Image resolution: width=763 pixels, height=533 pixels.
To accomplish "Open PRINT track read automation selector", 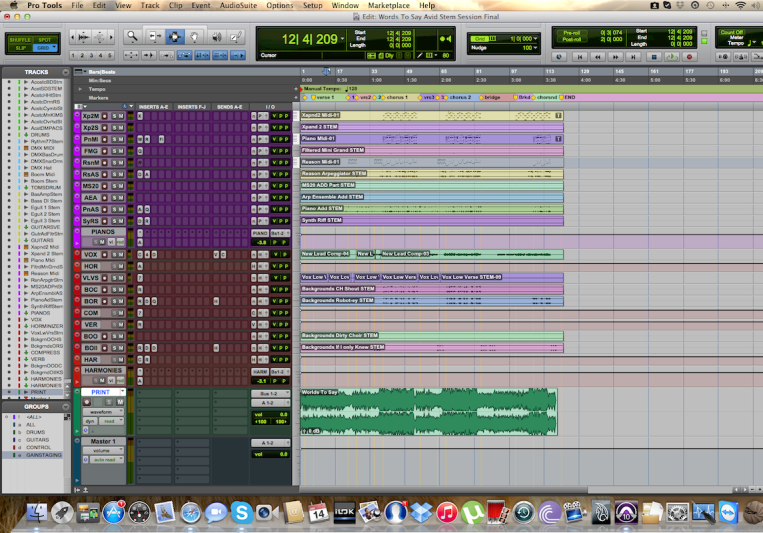I will (112, 422).
